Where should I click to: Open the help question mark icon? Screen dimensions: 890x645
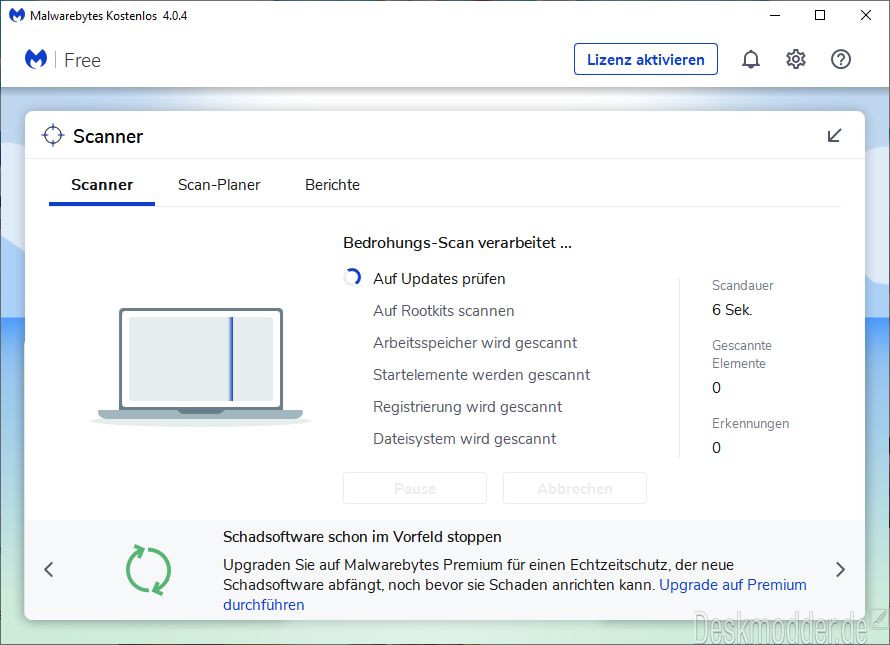pos(841,59)
